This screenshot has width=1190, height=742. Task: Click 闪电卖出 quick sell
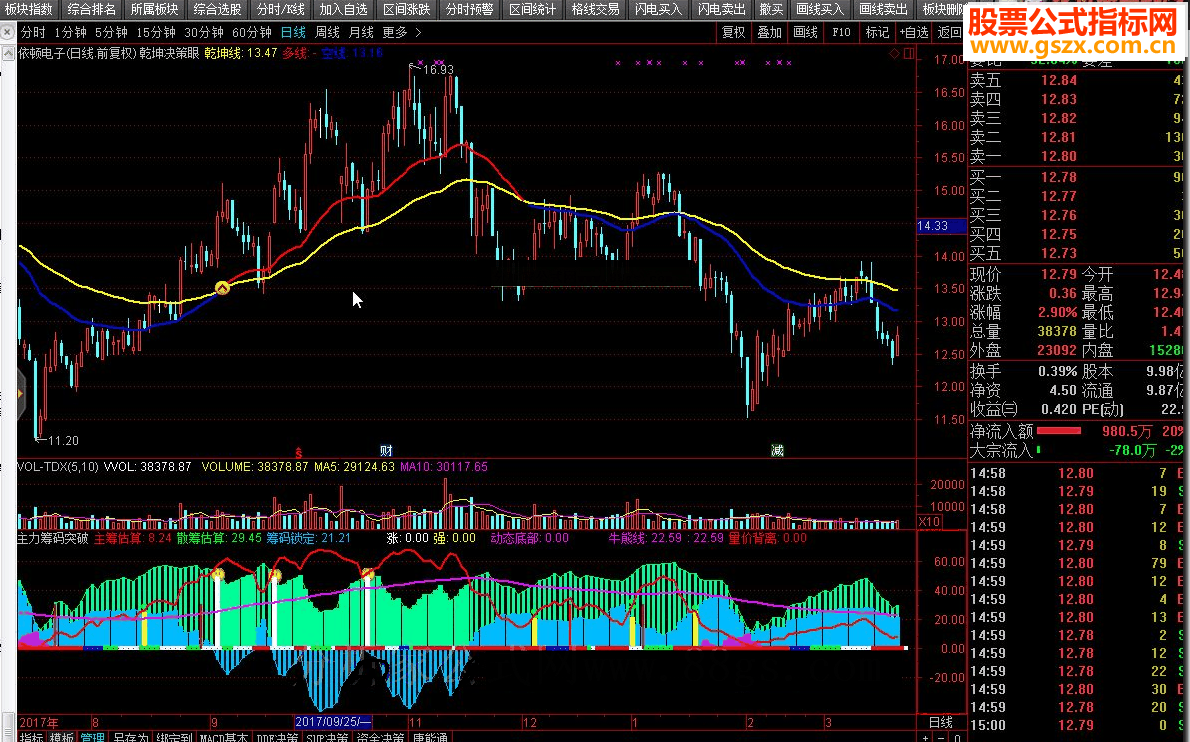(721, 10)
